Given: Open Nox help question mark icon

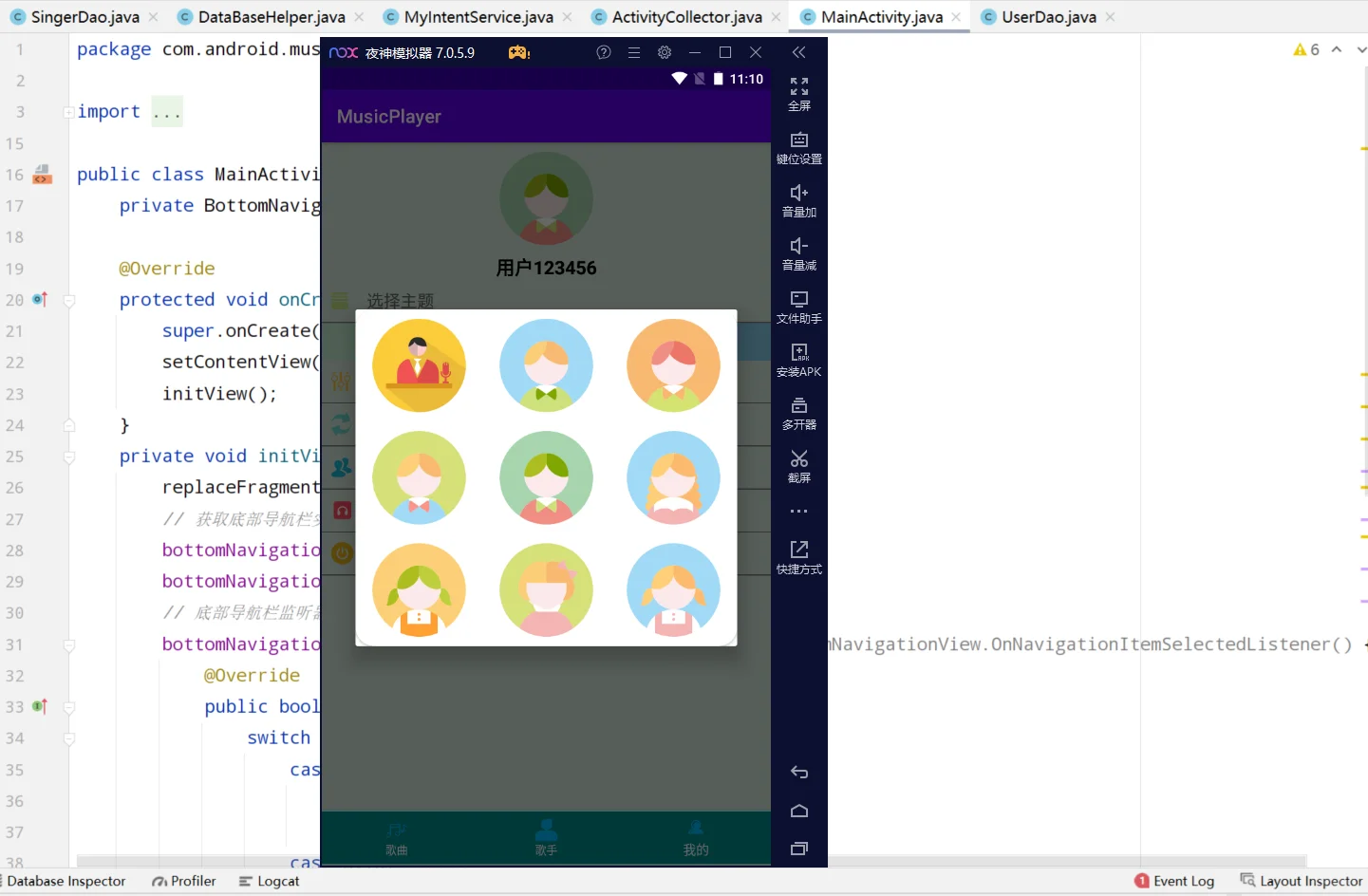Looking at the screenshot, I should click(604, 52).
